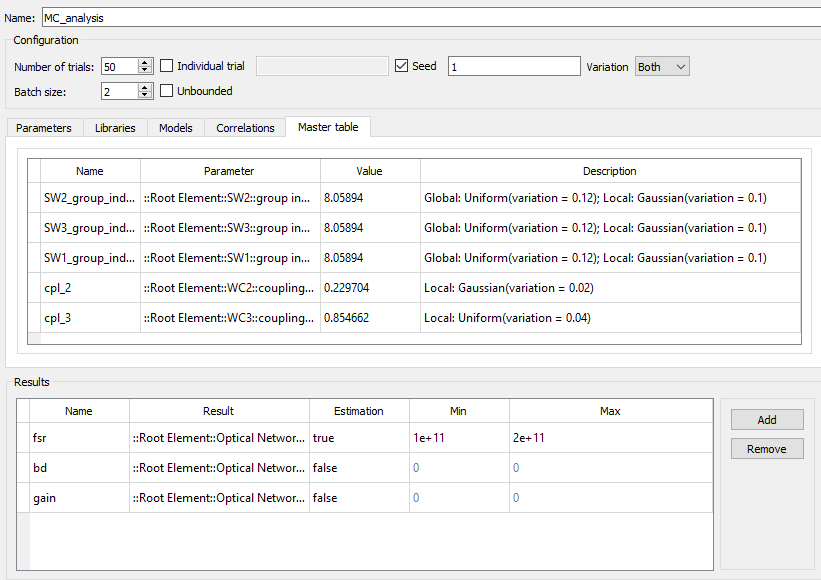Image resolution: width=821 pixels, height=580 pixels.
Task: Click the Number of trials field
Action: coord(120,66)
